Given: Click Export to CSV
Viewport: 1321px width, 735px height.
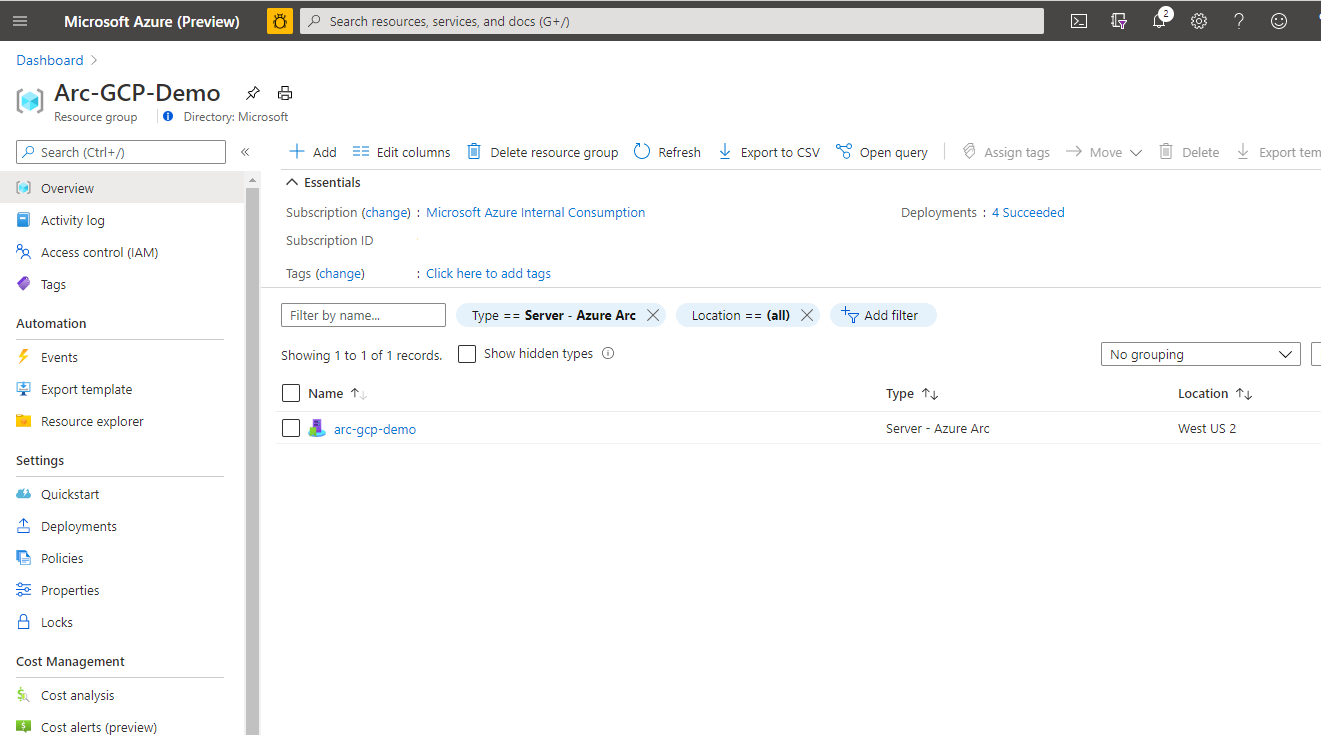Looking at the screenshot, I should click(x=768, y=152).
